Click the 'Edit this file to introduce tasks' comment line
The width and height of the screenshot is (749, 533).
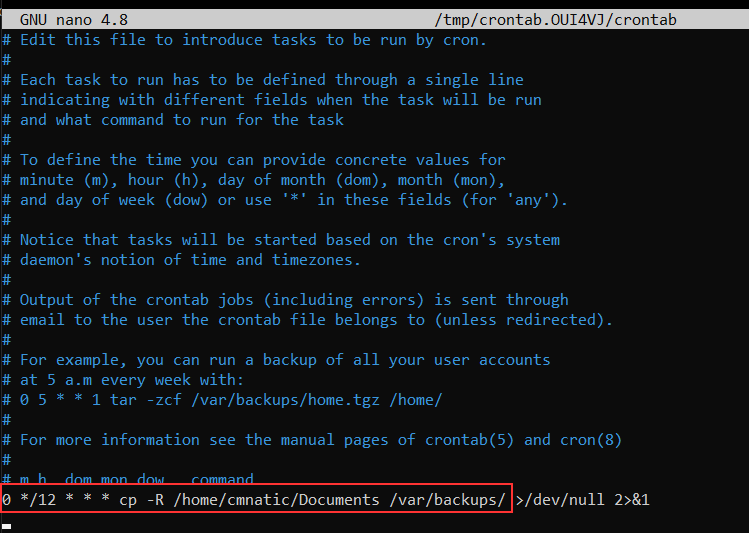252,40
